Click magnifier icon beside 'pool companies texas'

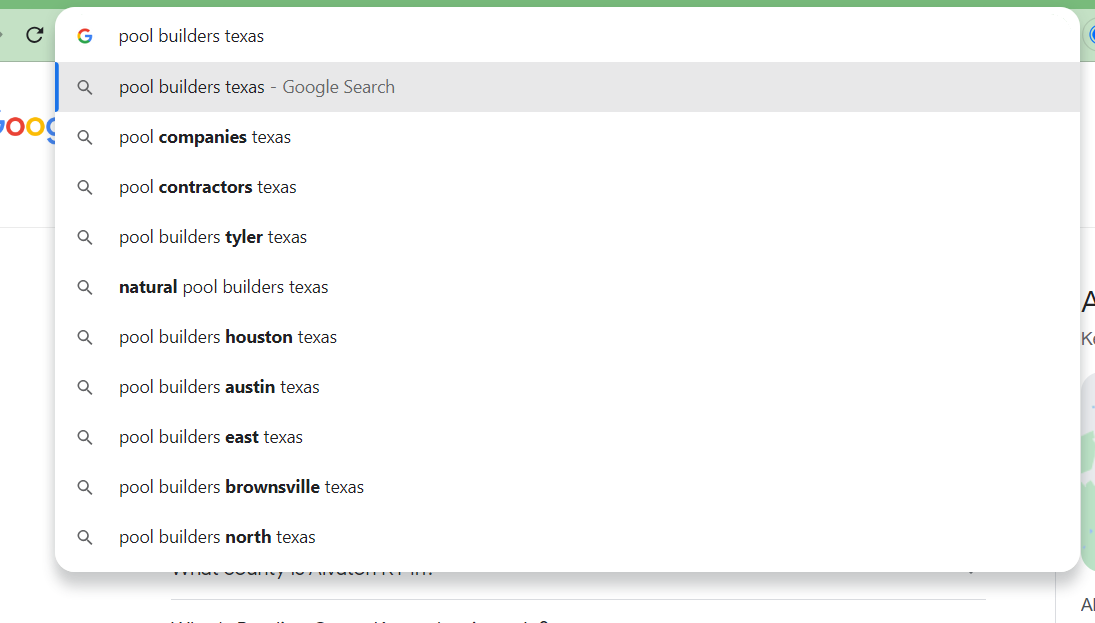[x=84, y=138]
